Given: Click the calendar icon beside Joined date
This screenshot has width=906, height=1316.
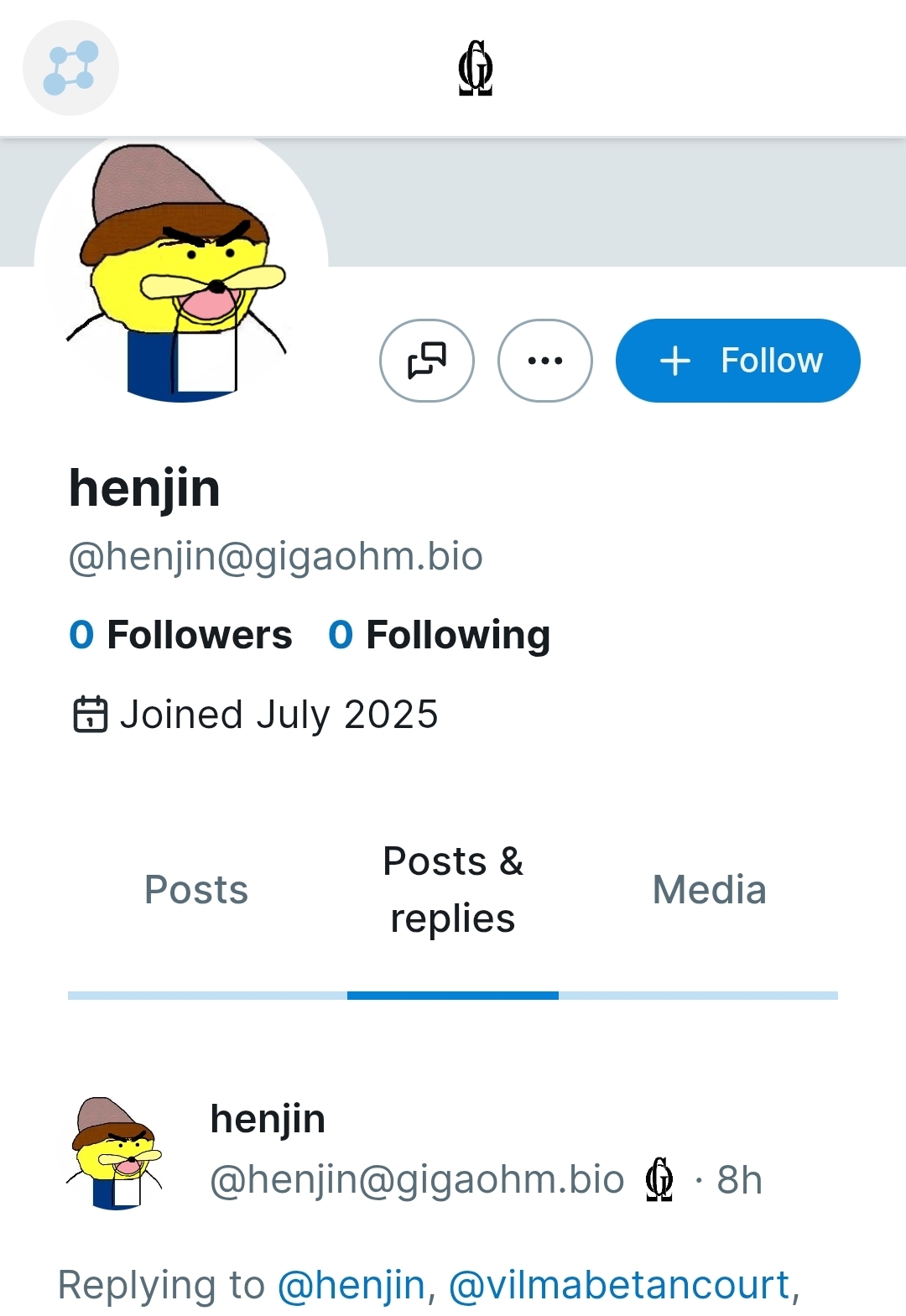Looking at the screenshot, I should tap(90, 715).
